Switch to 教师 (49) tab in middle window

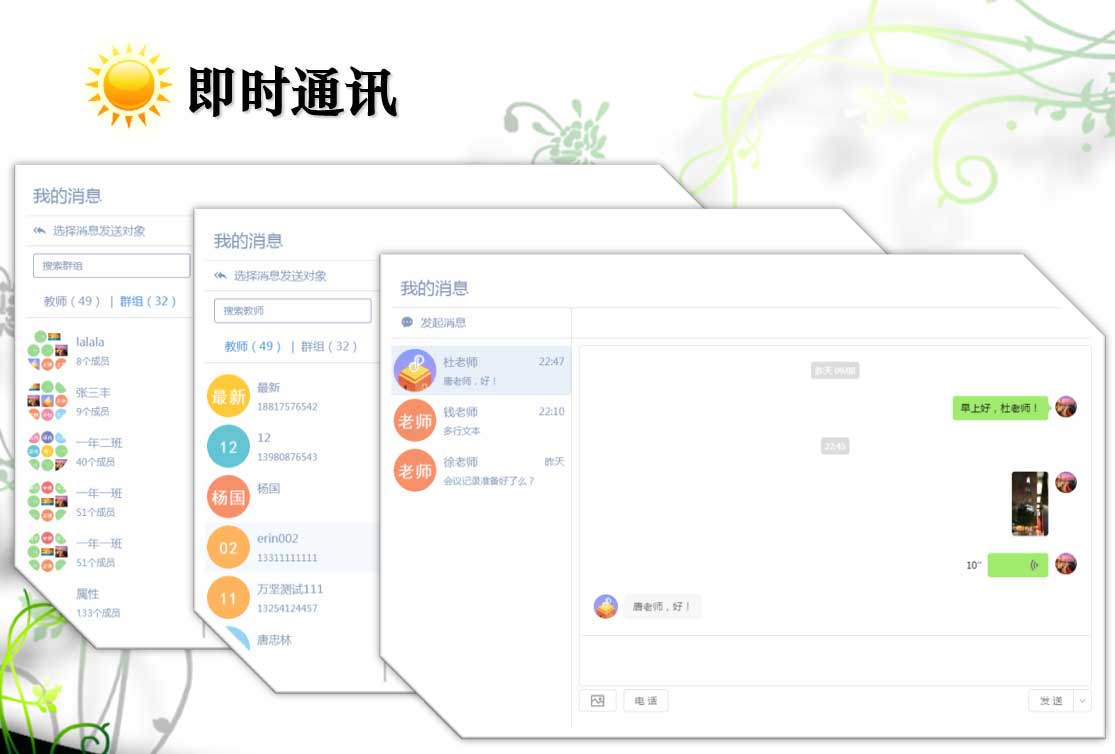[x=252, y=346]
